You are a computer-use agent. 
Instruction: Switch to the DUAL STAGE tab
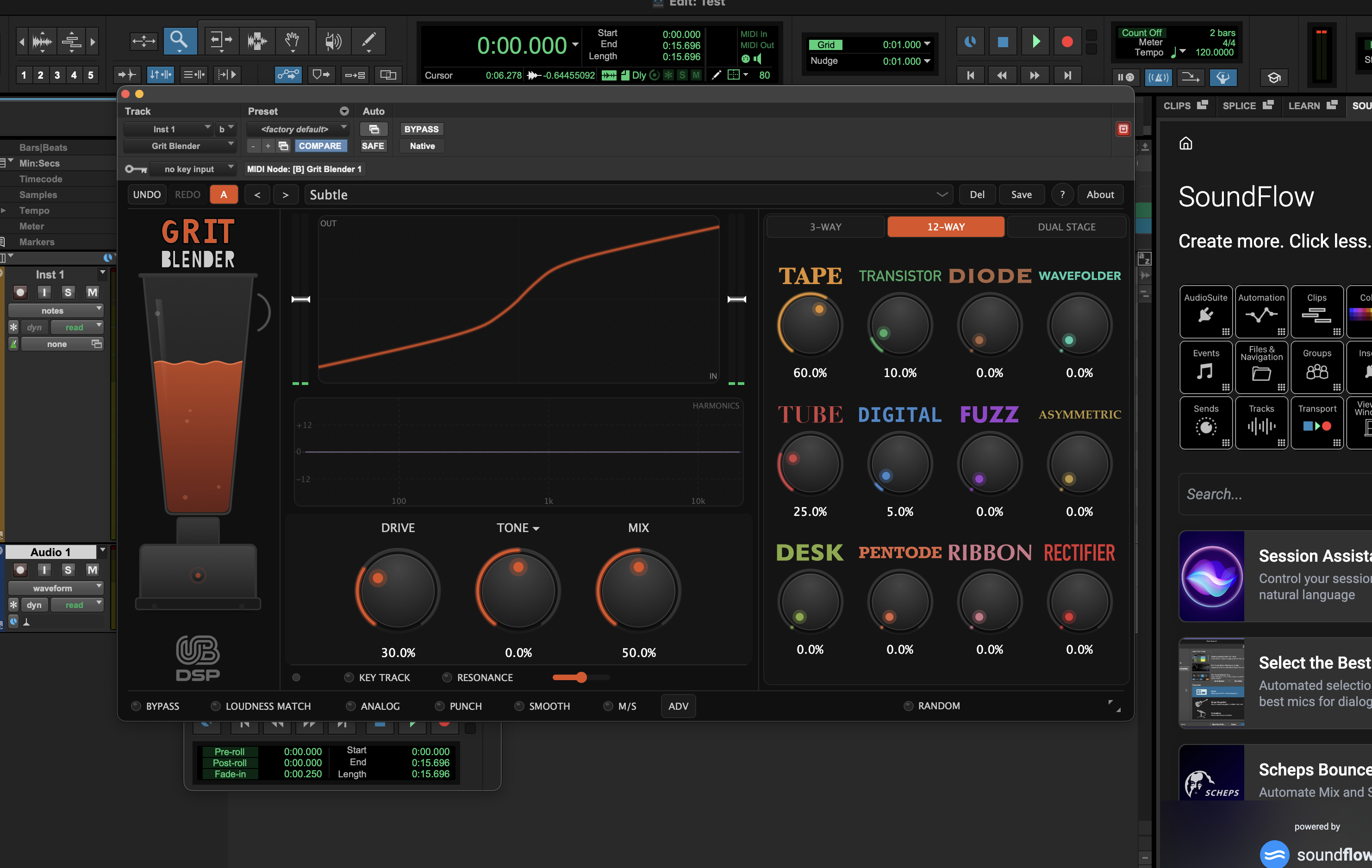tap(1066, 227)
